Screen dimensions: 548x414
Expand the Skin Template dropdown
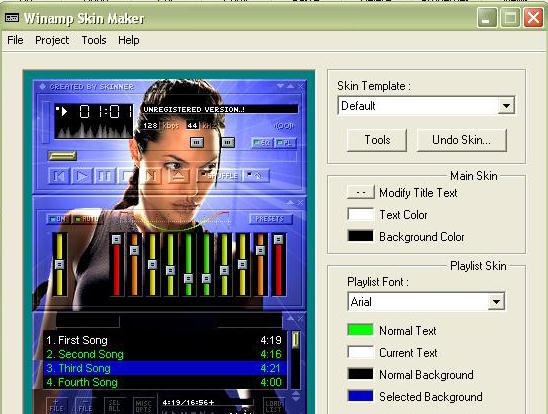pos(506,106)
